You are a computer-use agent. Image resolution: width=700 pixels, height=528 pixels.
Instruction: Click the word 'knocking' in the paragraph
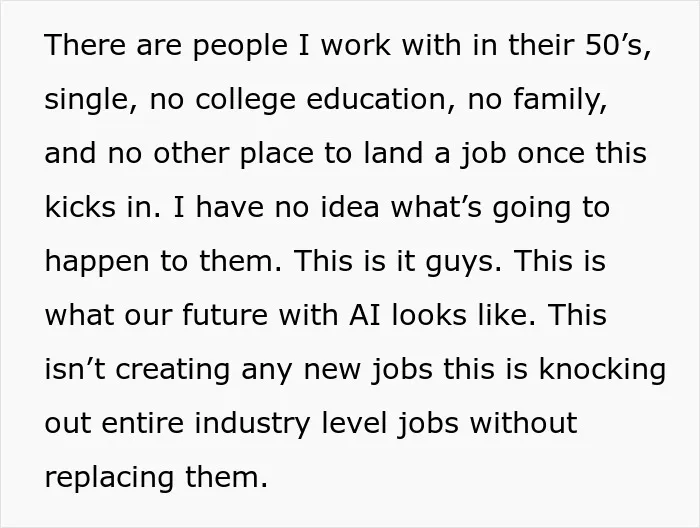[602, 370]
